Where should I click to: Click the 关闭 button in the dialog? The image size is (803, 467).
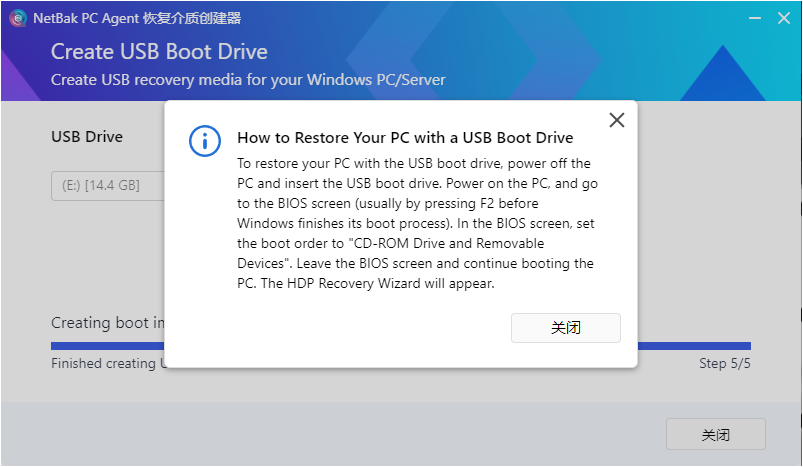pos(565,328)
